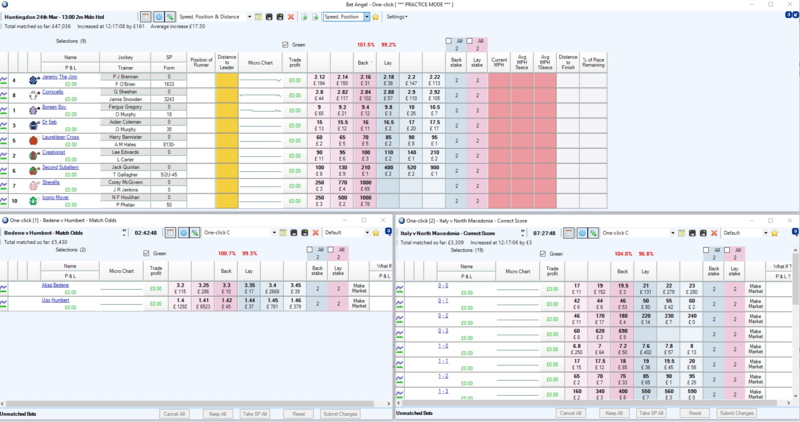Click back stake field for Jeremy The Jinn
Viewport: 800px width, 422px height.
pos(456,80)
